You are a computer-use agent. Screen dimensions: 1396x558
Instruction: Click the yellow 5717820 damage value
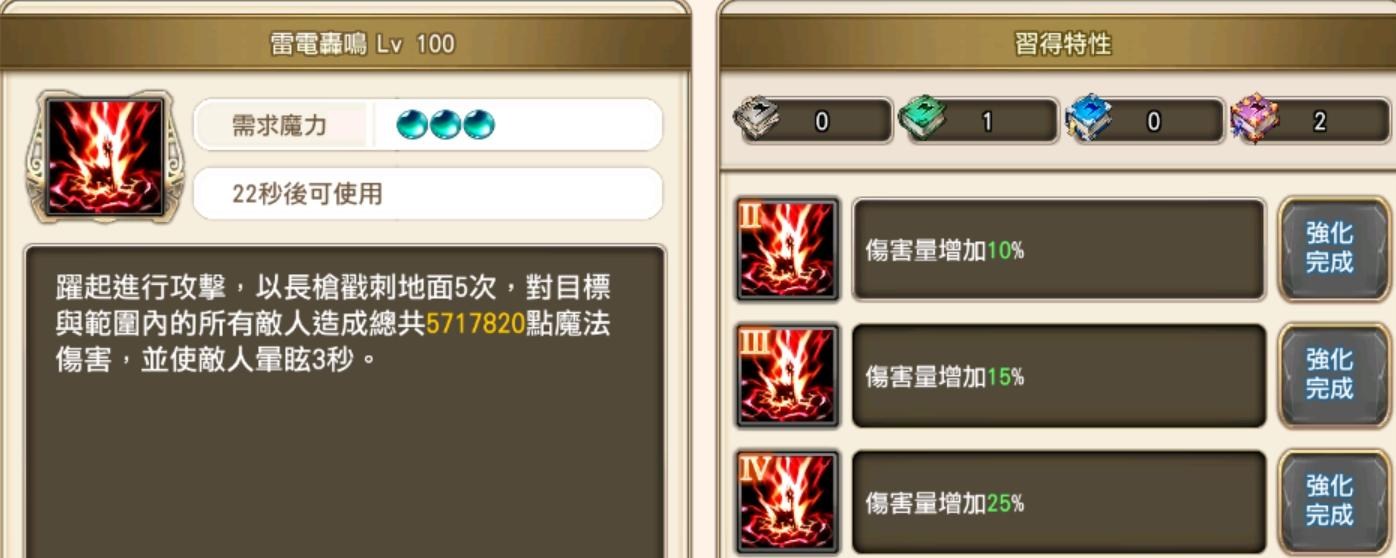pos(476,323)
